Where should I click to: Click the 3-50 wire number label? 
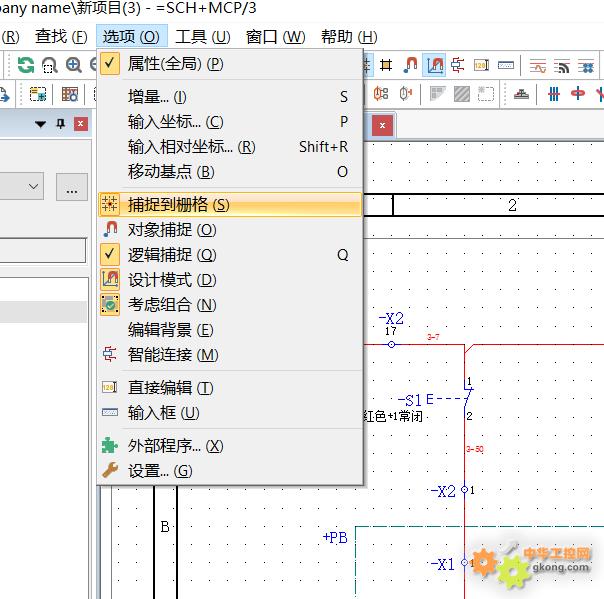pyautogui.click(x=475, y=449)
